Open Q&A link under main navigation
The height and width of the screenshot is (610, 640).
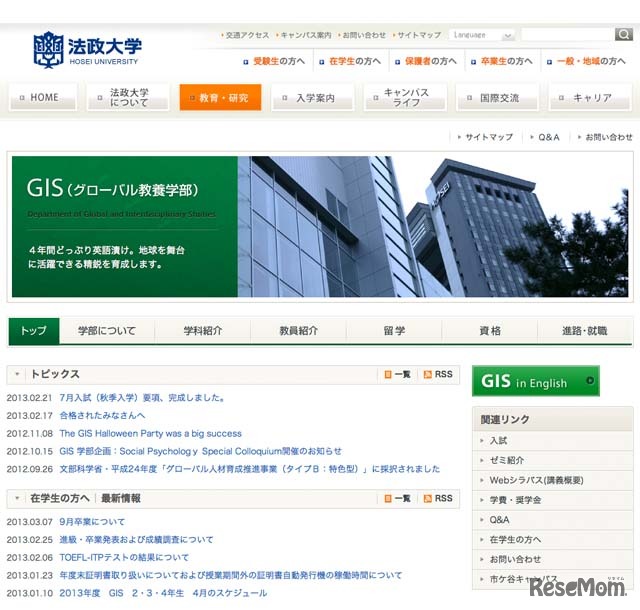[x=549, y=137]
